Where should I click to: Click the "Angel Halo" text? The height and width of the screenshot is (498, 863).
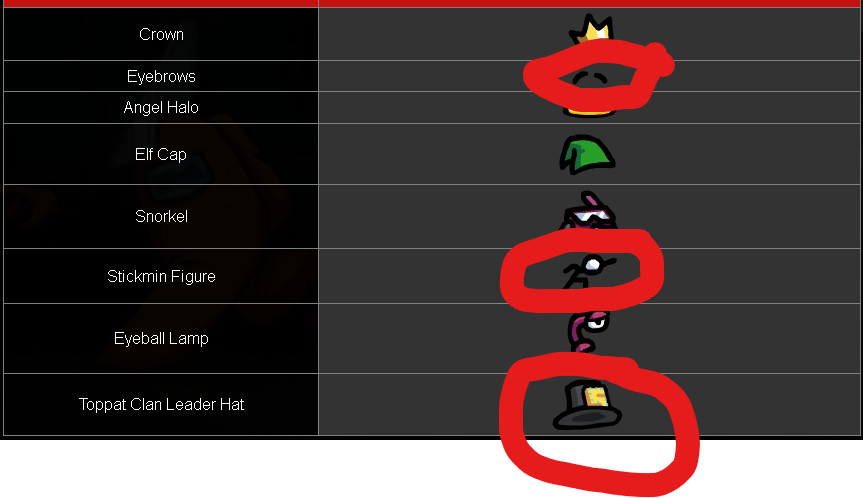(x=161, y=107)
